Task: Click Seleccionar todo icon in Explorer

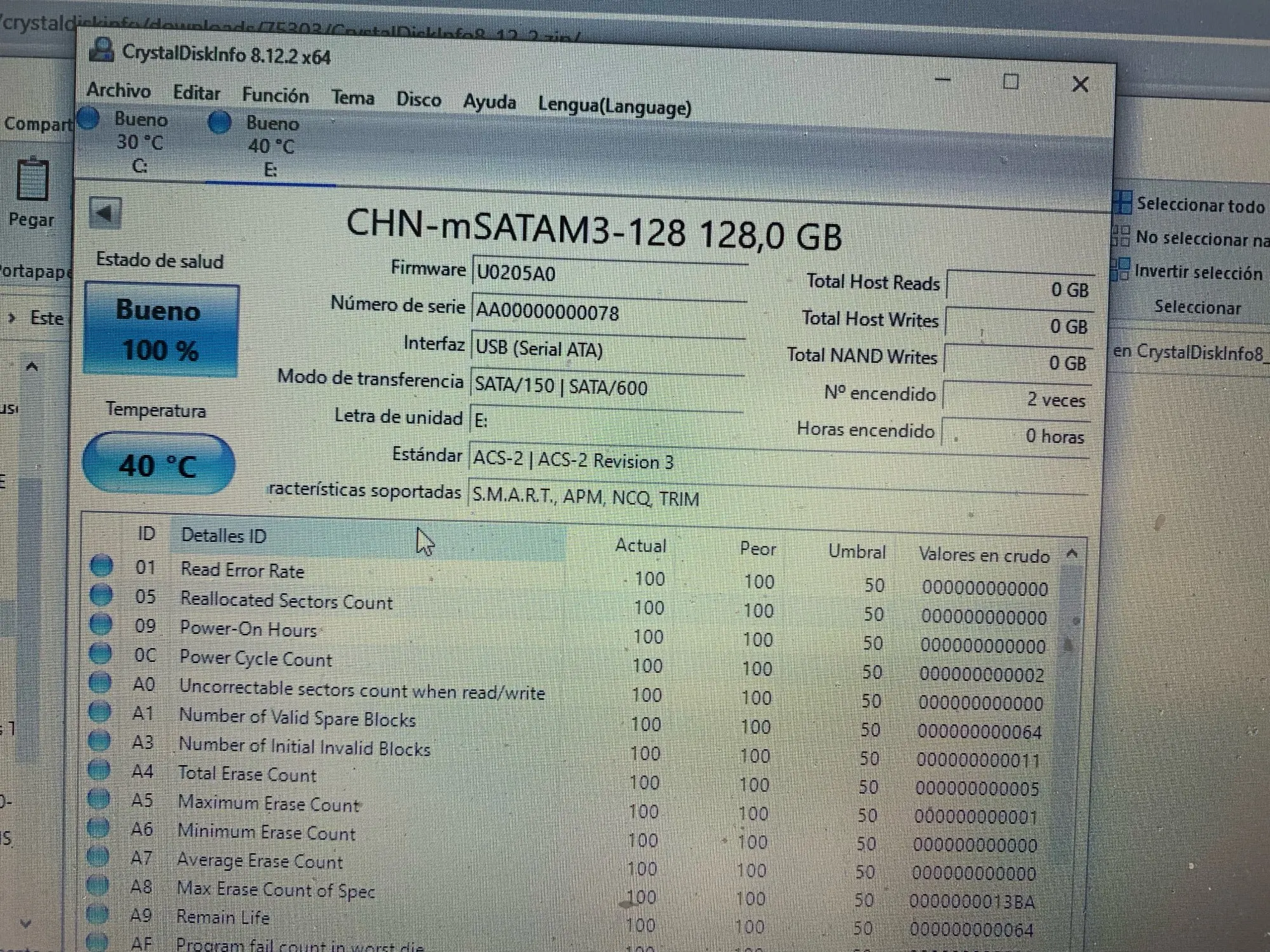Action: [x=1123, y=203]
